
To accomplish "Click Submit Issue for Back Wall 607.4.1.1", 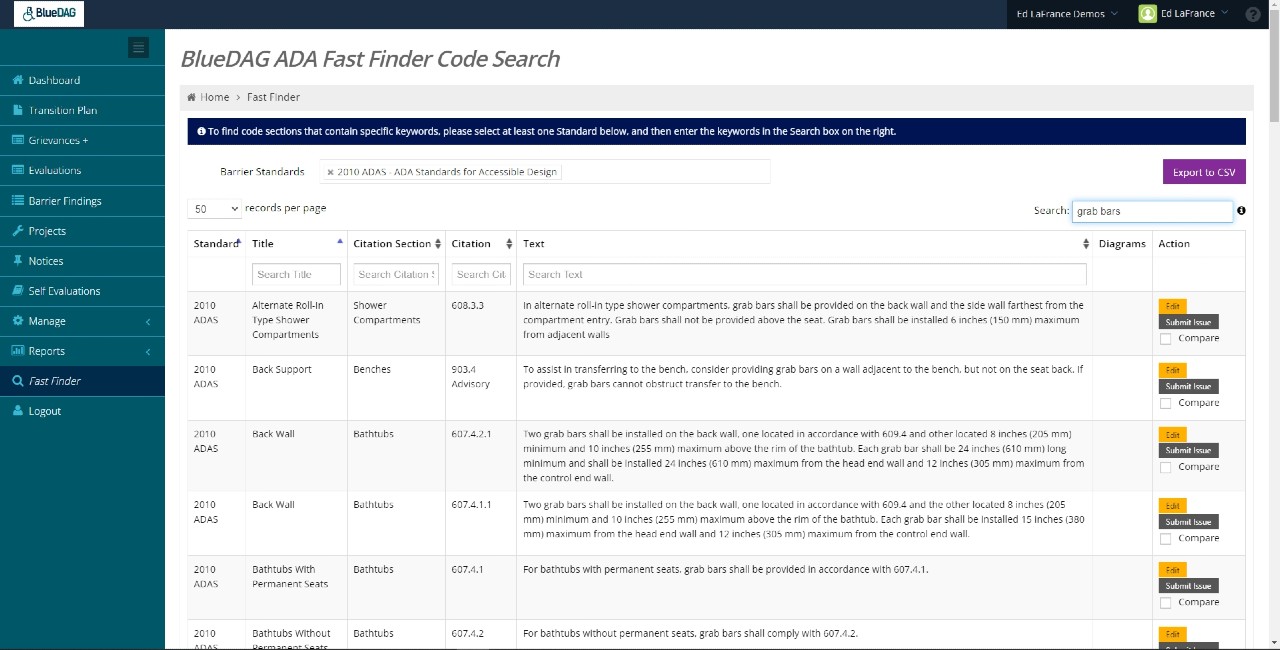I will (1188, 522).
